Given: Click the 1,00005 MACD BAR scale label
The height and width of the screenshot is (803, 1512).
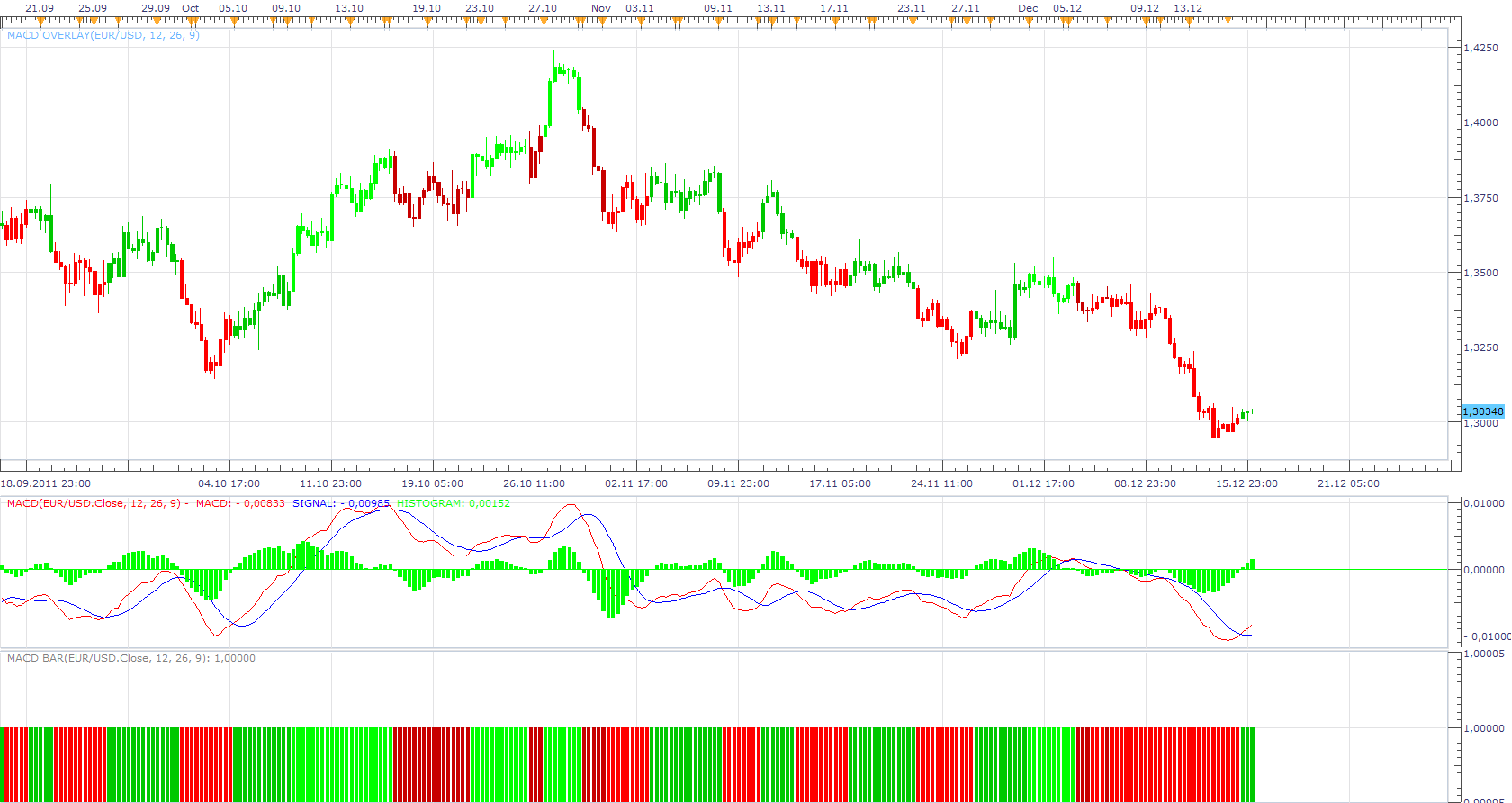Looking at the screenshot, I should click(x=1485, y=654).
